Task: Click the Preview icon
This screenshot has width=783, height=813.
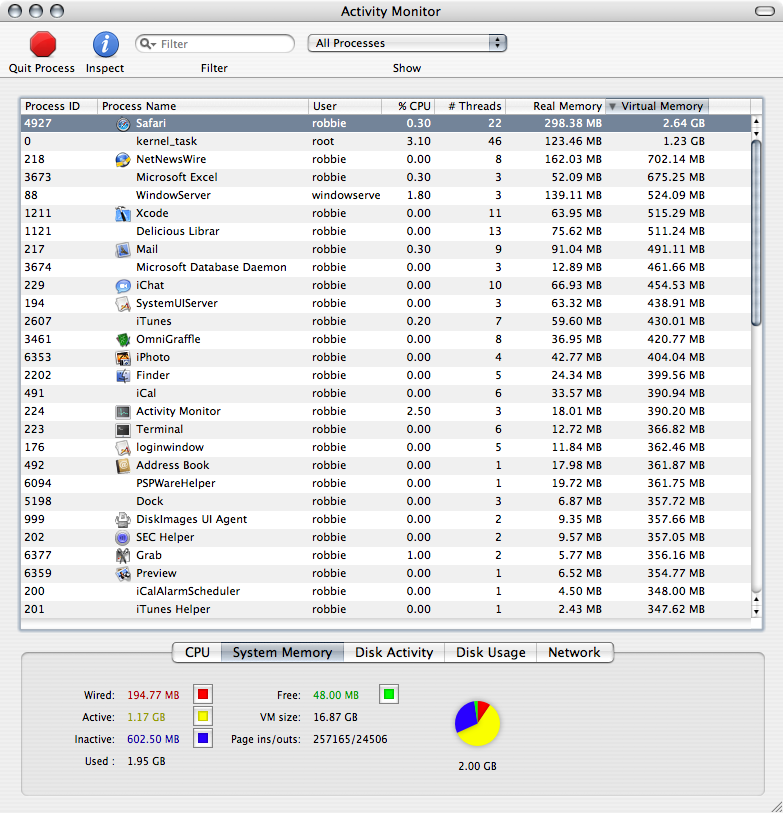Action: 123,573
